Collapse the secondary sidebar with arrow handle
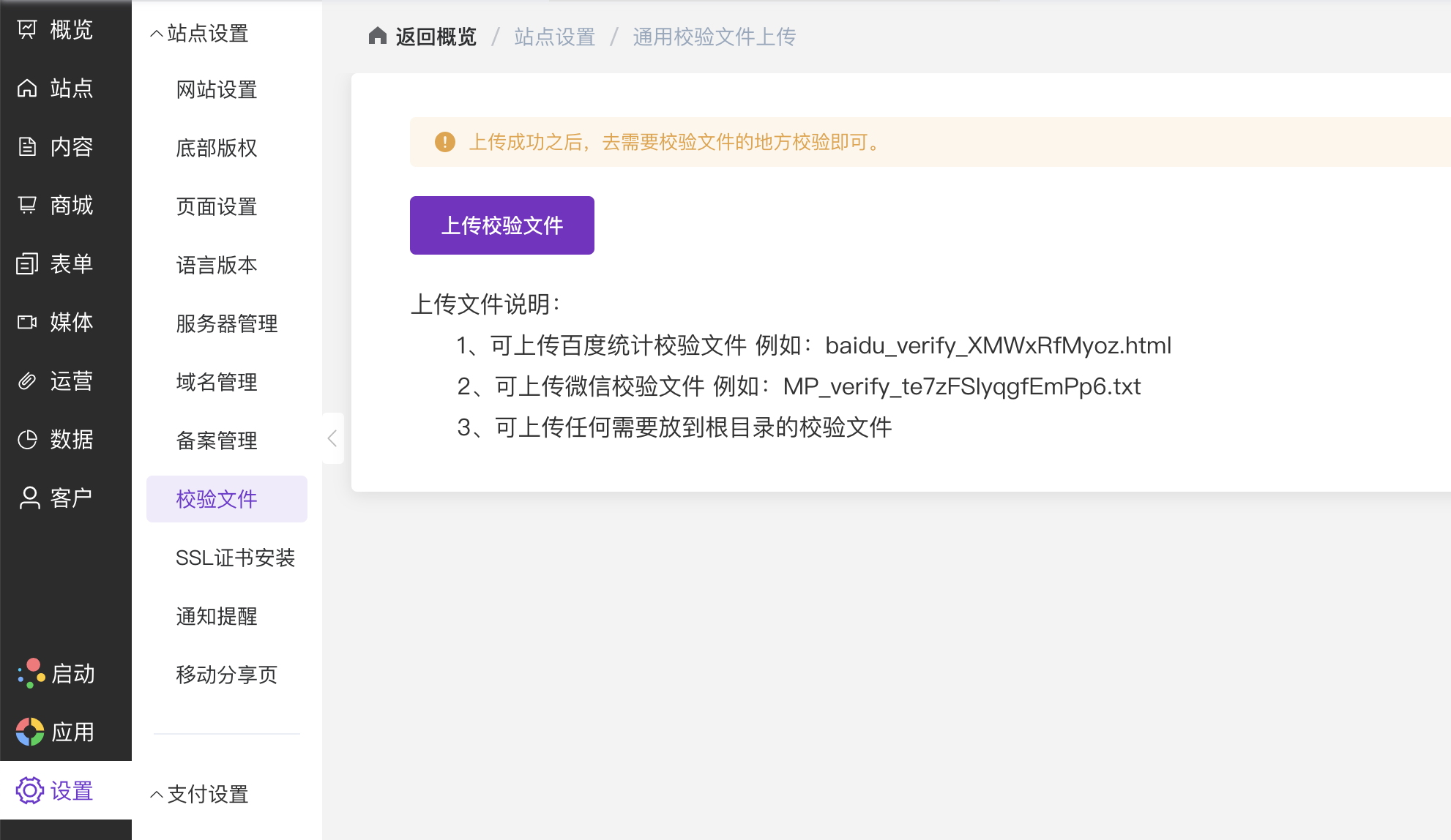Viewport: 1451px width, 840px height. tap(332, 438)
